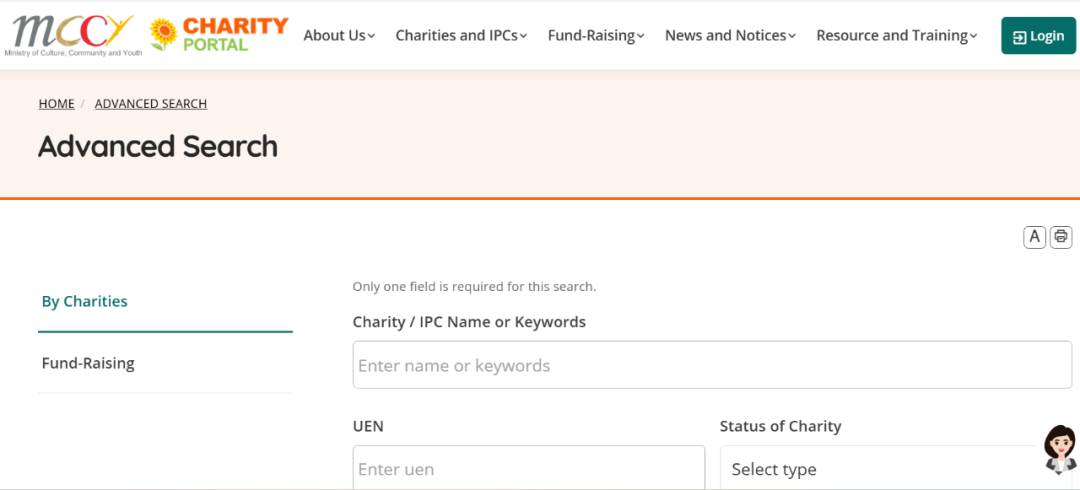This screenshot has width=1080, height=490.
Task: Expand the About Us menu
Action: [339, 36]
